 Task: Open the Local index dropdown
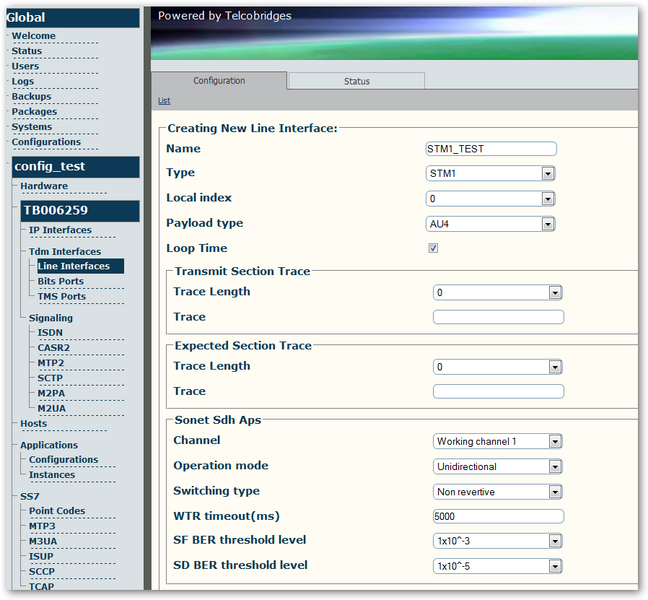tap(490, 199)
